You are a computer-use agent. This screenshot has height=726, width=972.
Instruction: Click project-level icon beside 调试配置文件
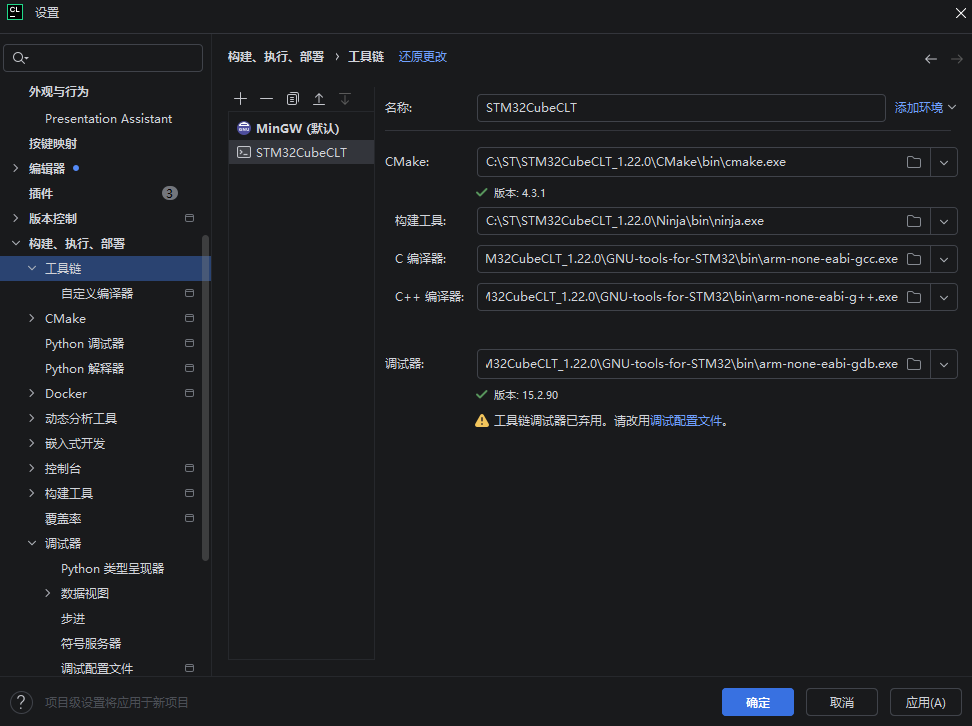pyautogui.click(x=190, y=668)
